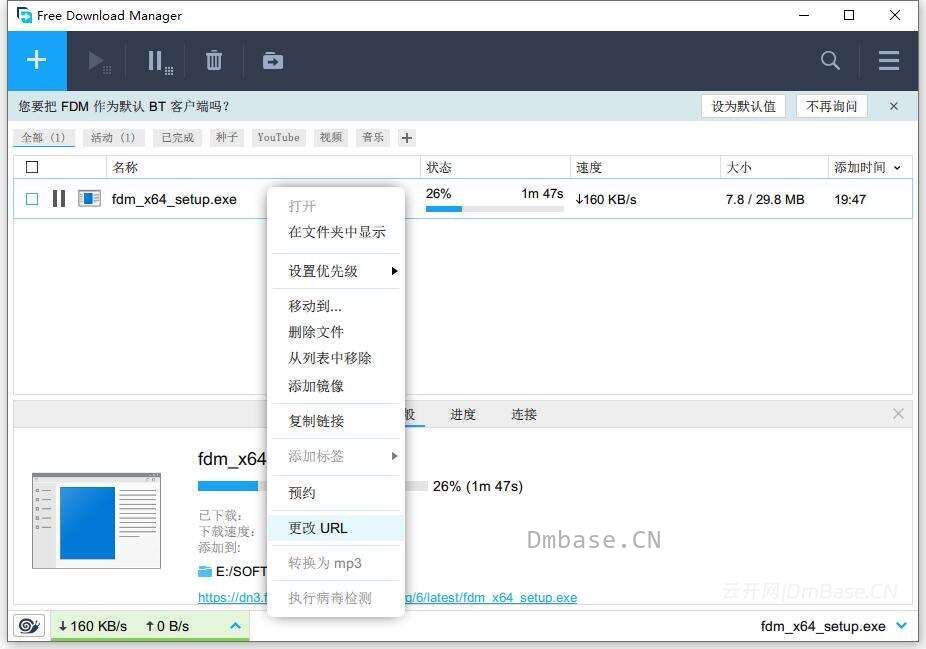
Task: Toggle 添加时间 column sort arrow
Action: (x=898, y=168)
